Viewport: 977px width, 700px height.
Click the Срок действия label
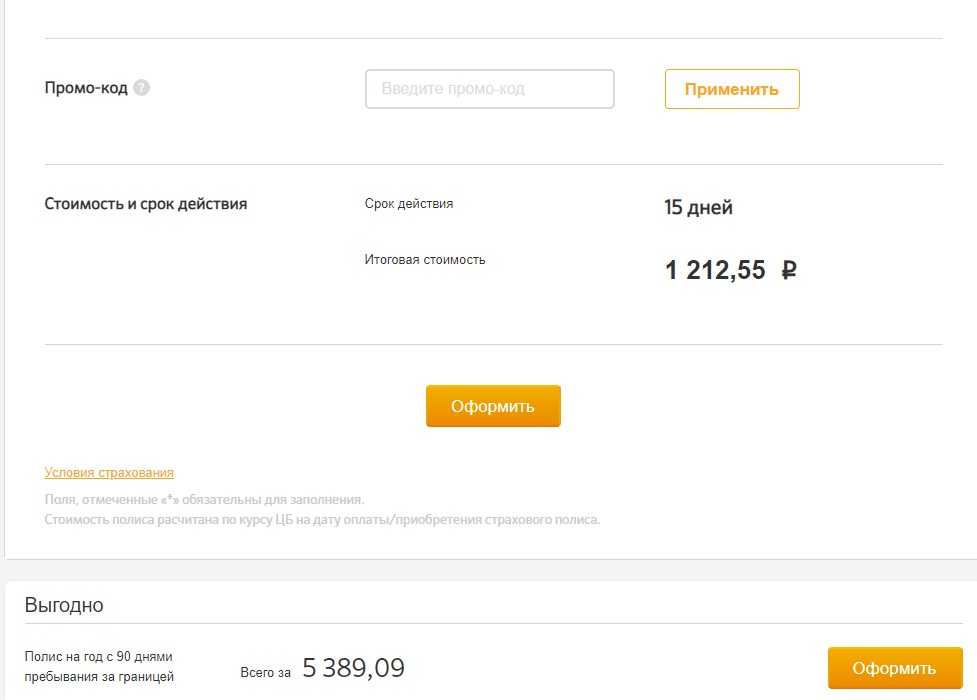(x=409, y=204)
